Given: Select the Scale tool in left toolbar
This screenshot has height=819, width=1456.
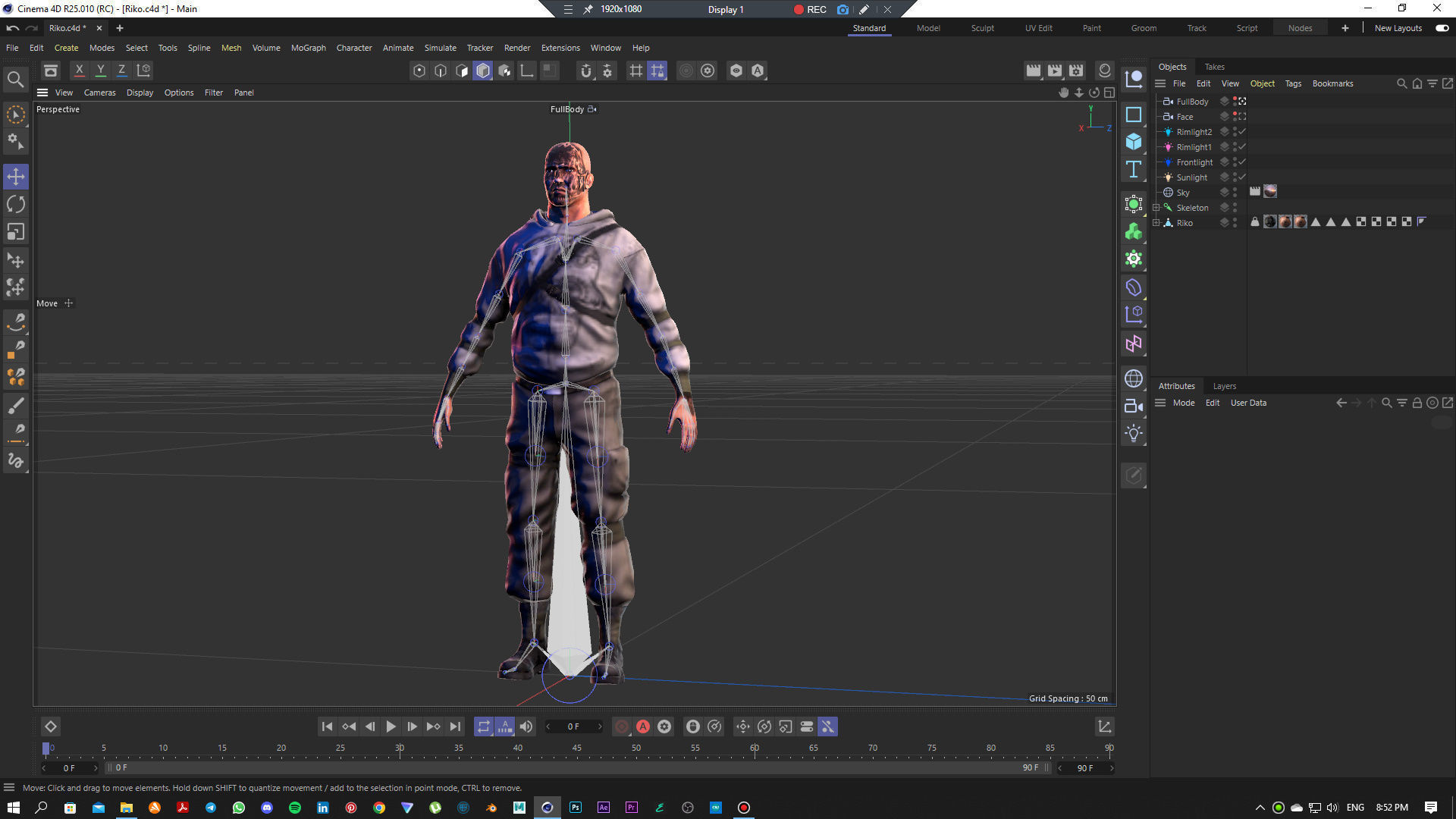Looking at the screenshot, I should coord(16,231).
